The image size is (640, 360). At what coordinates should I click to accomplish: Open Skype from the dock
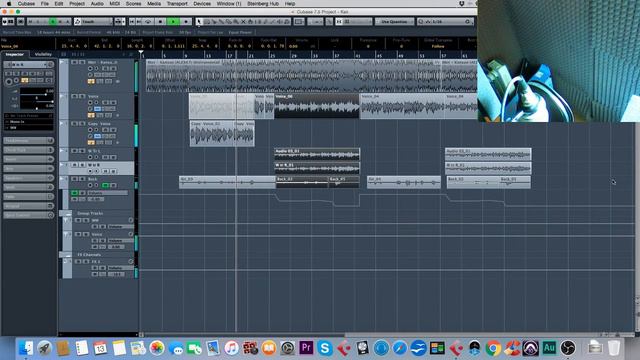(x=325, y=348)
